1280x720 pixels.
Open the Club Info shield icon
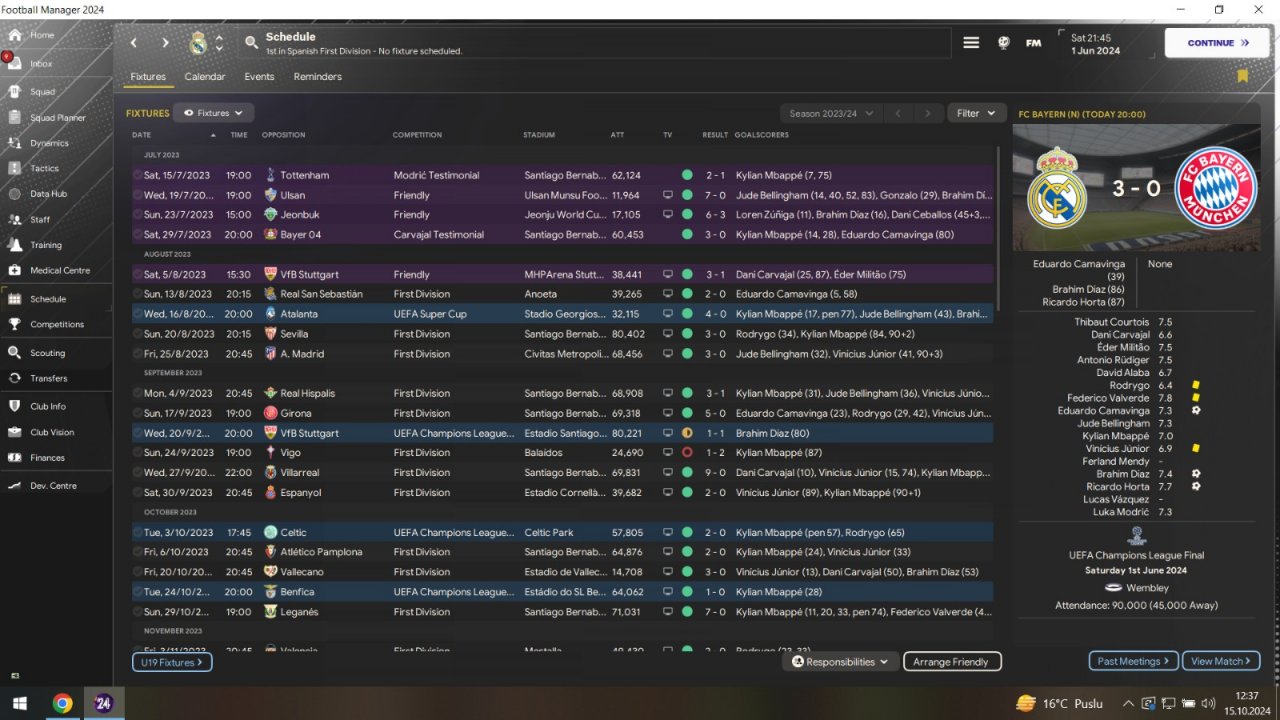pos(14,406)
